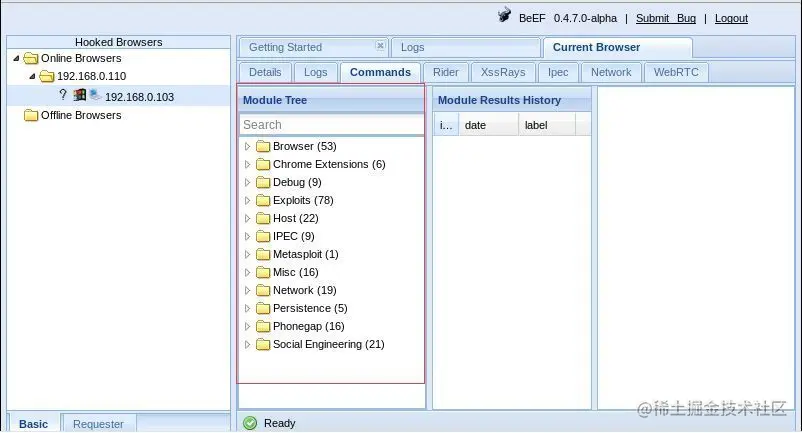Screen dimensions: 802x433
Task: Expand the Chrome Extensions (6) folder
Action: (248, 165)
